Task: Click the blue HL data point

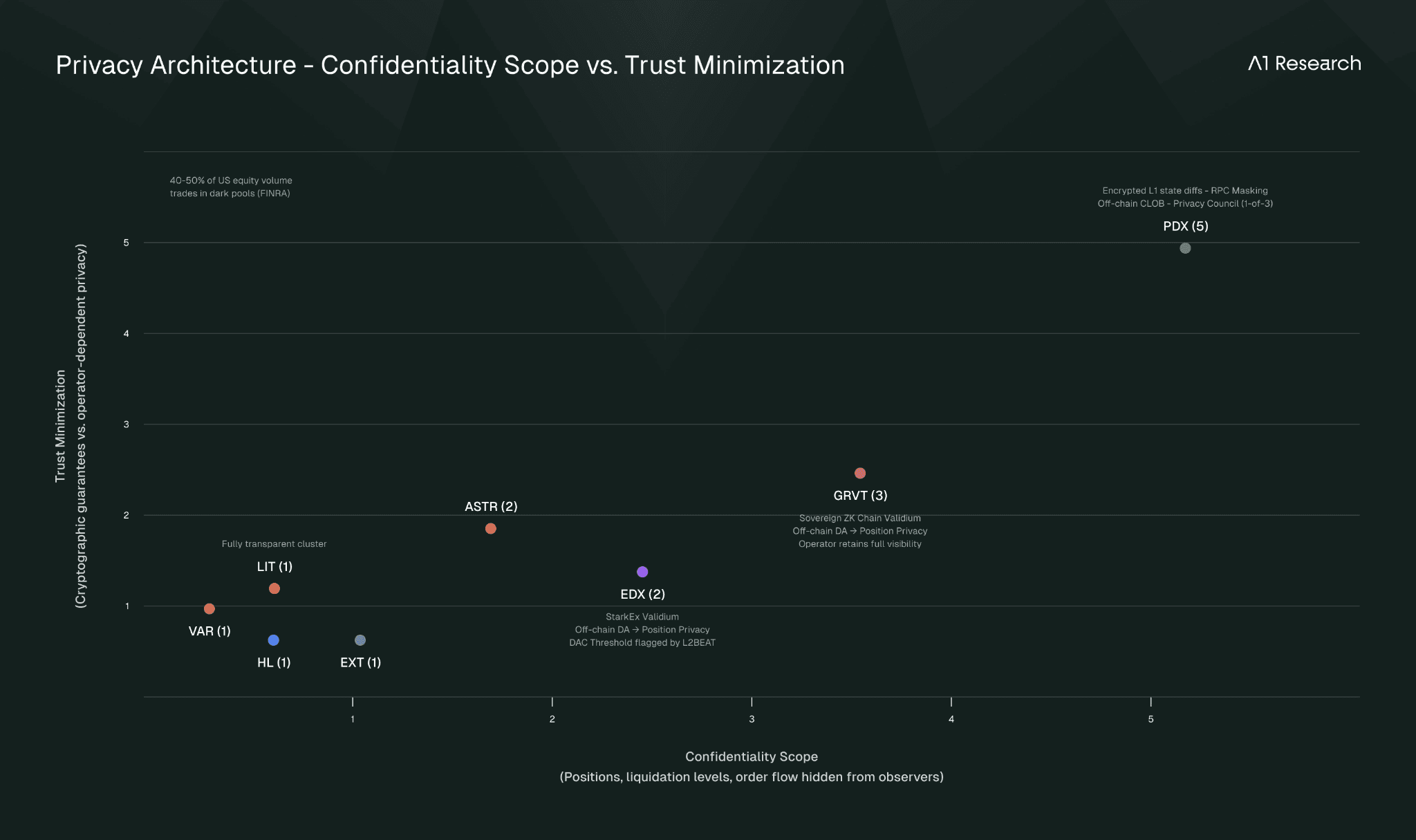Action: [274, 640]
